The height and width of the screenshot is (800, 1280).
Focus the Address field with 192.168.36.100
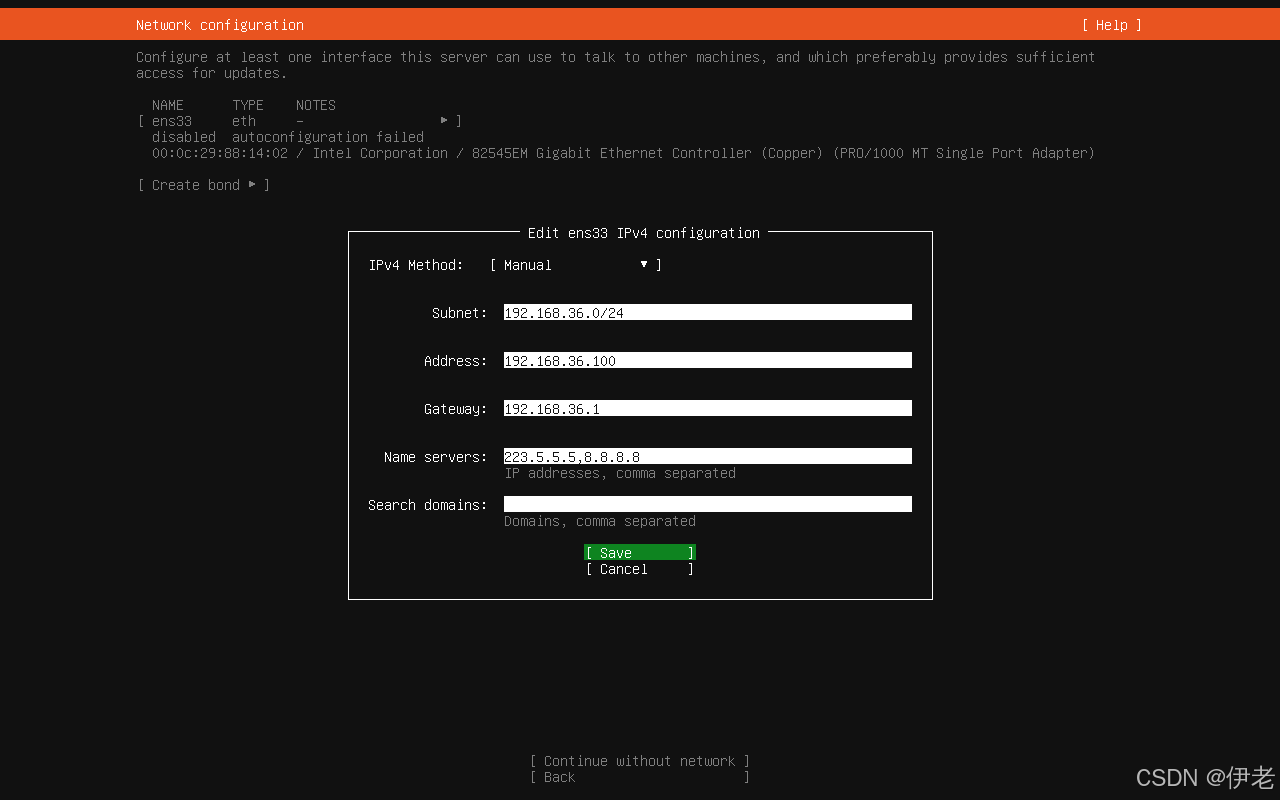707,361
